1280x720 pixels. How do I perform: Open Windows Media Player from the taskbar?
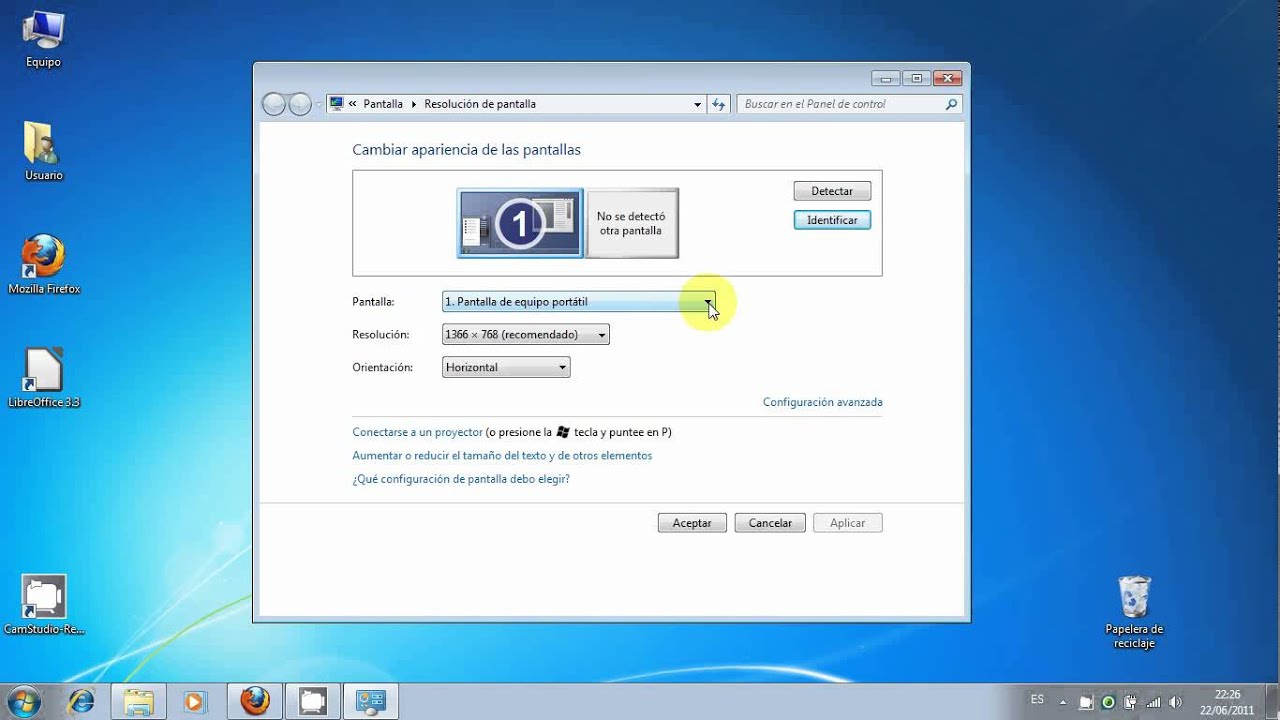(x=194, y=701)
